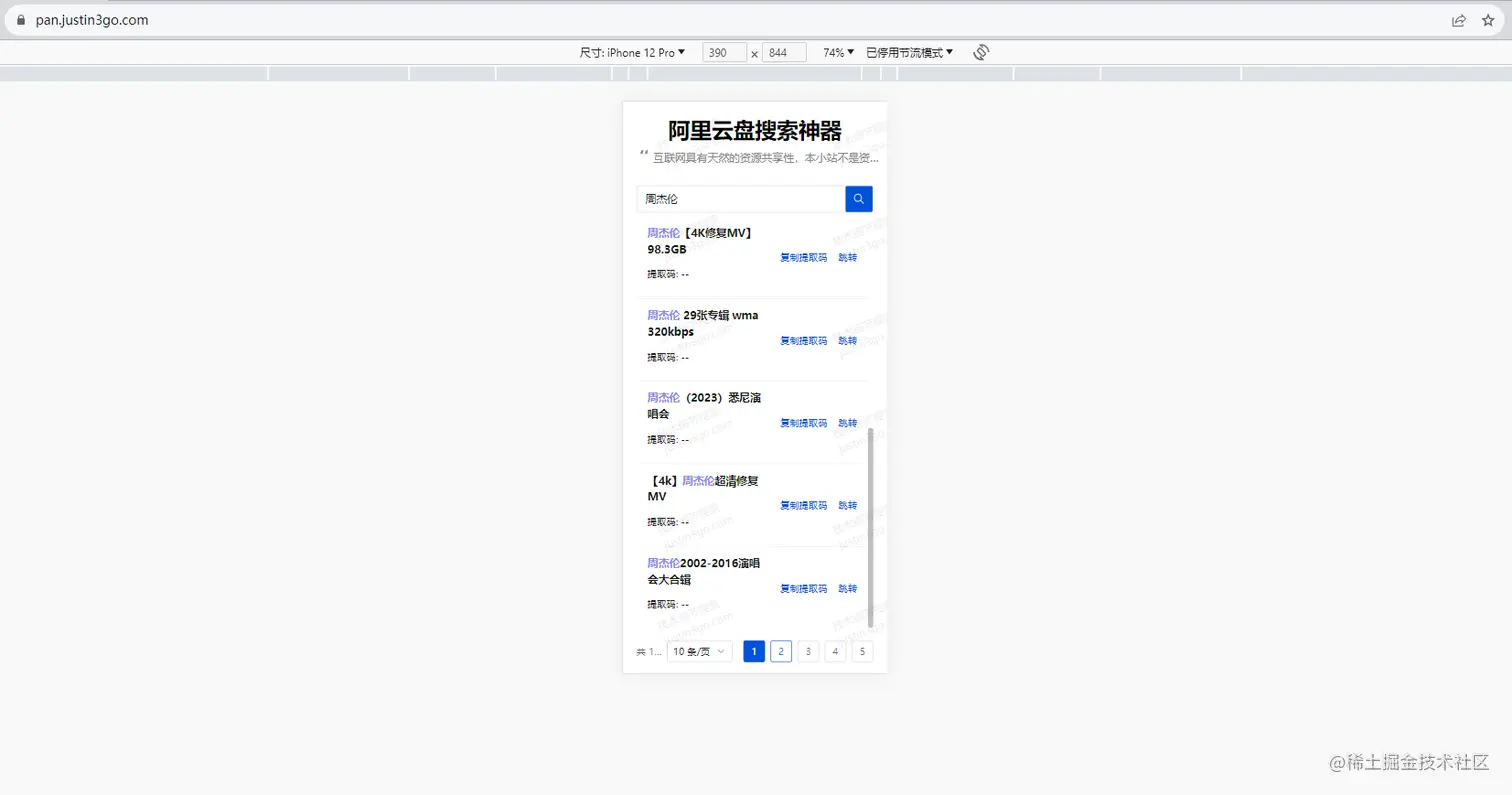Click the result title 周杰伦2002-2016演唱会大合辑
1512x795 pixels.
pos(703,571)
